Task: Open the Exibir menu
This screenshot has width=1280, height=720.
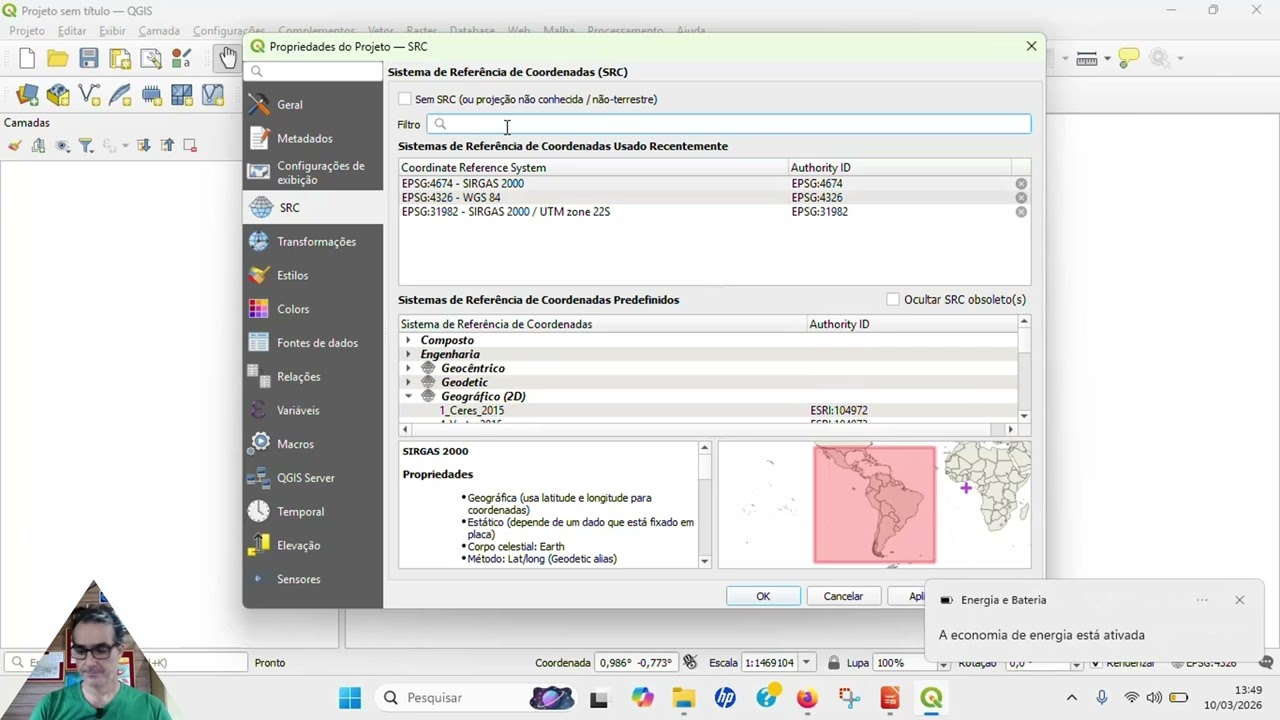Action: point(112,31)
